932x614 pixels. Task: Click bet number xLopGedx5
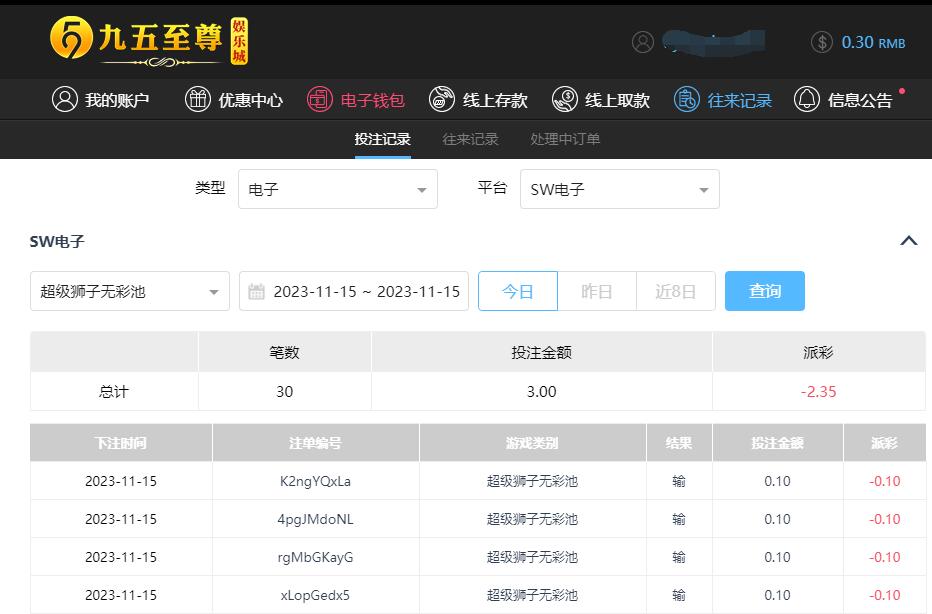[x=316, y=595]
